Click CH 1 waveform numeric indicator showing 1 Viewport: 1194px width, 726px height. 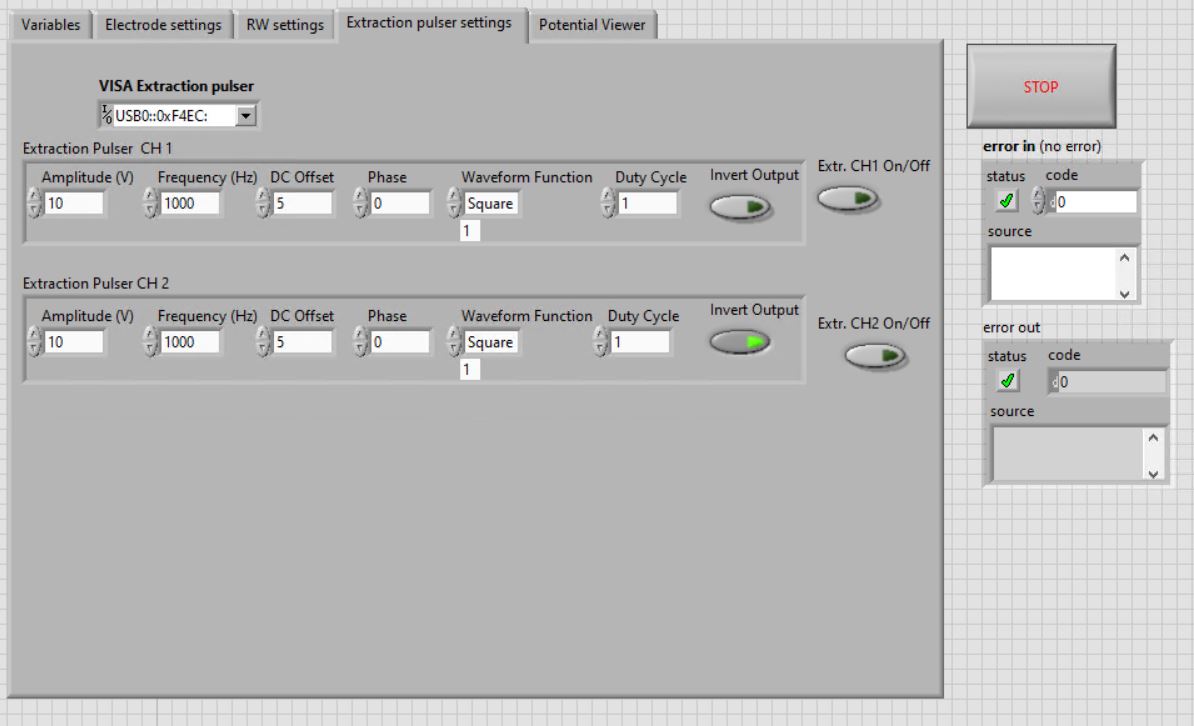tap(470, 231)
